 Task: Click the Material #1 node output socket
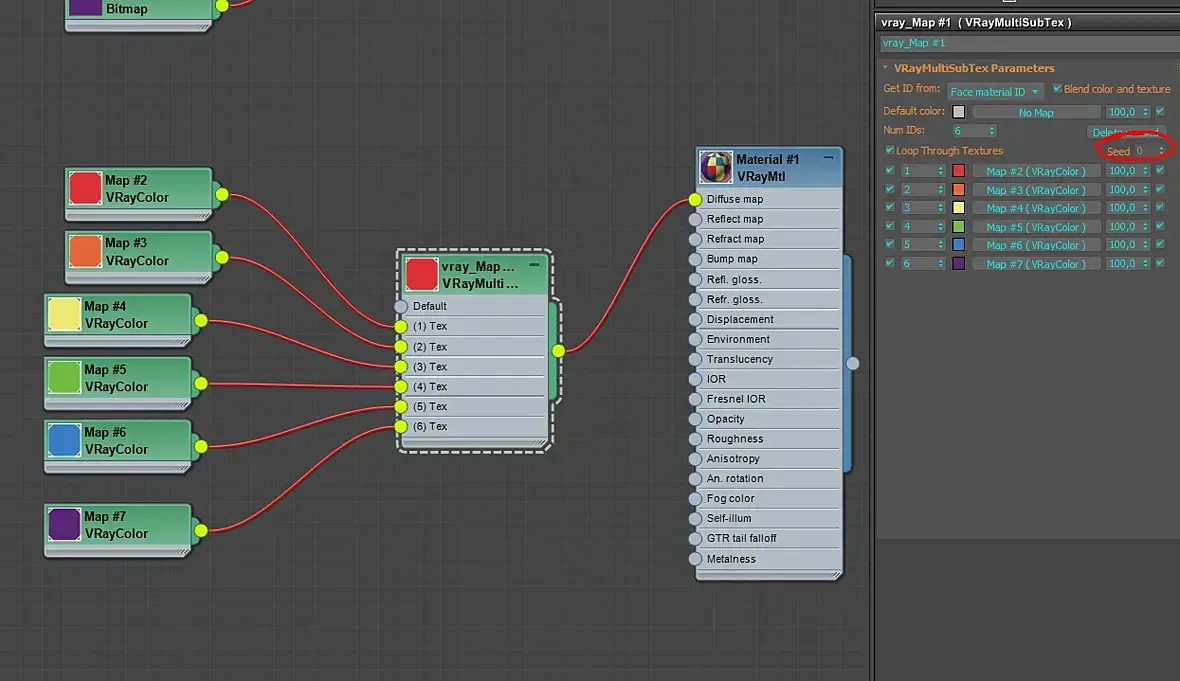click(853, 363)
